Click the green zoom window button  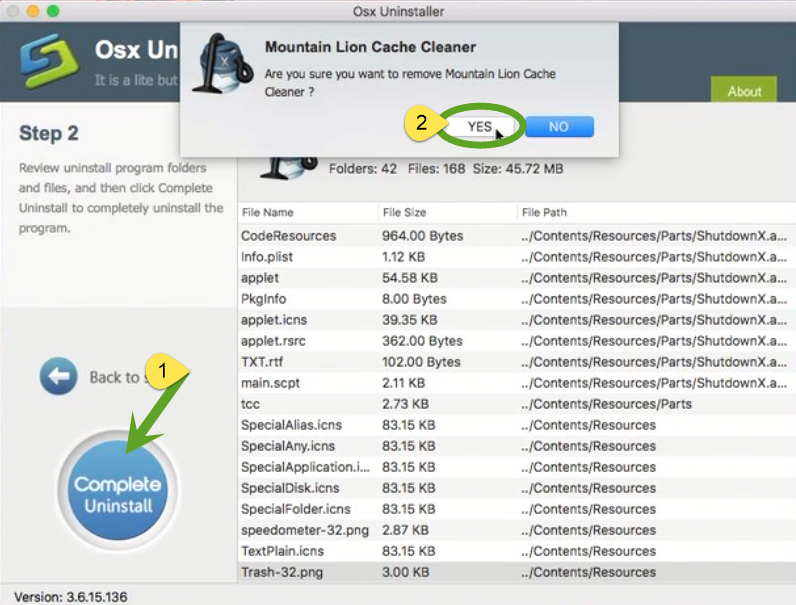point(53,11)
